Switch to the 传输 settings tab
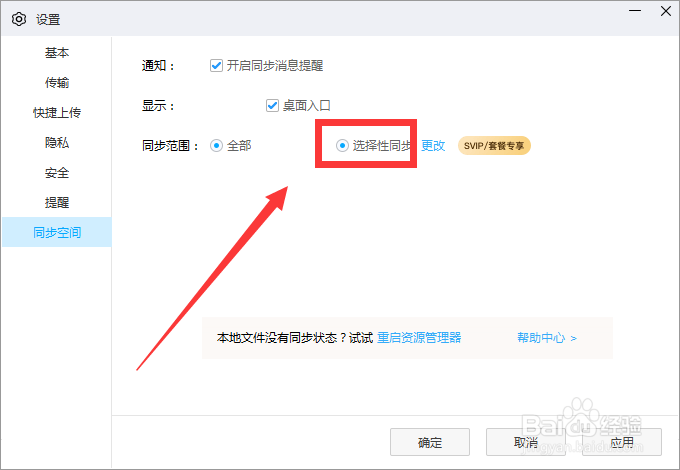680x470 pixels. [57, 82]
